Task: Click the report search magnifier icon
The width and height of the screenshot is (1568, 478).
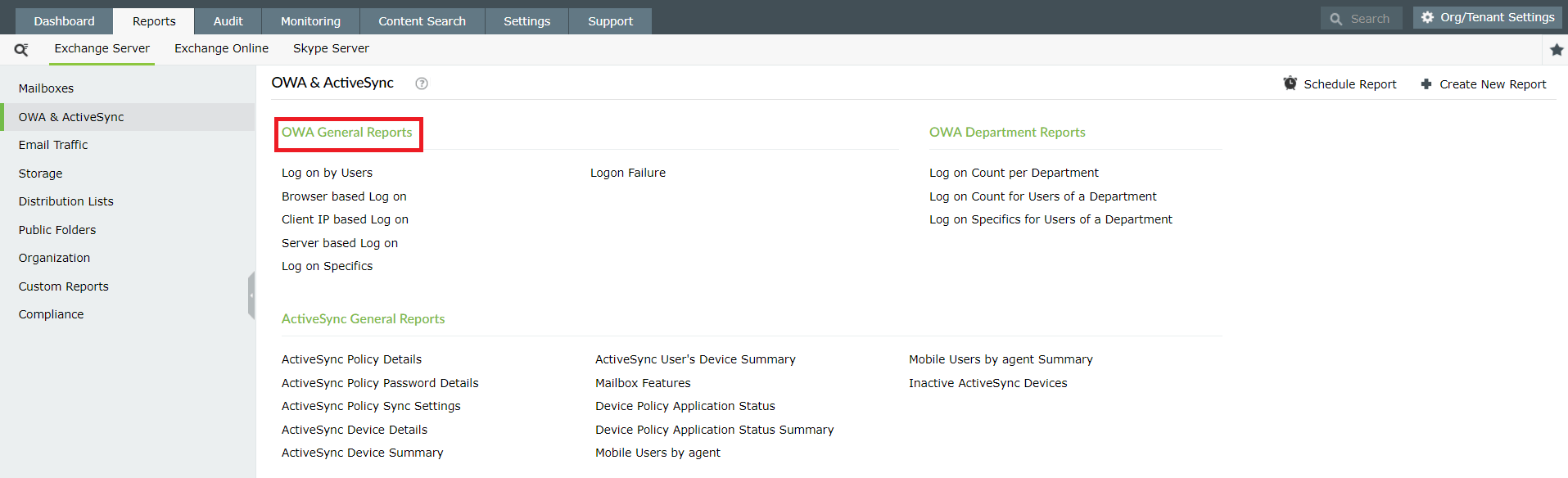Action: 21,50
